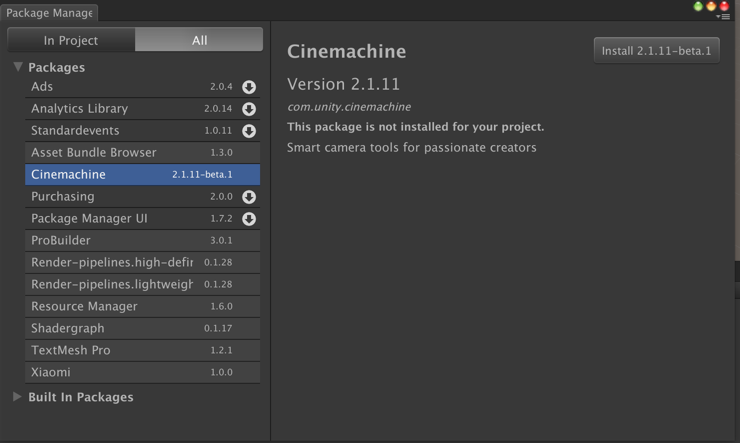Click the download icon beside Ads
The height and width of the screenshot is (443, 740).
pyautogui.click(x=249, y=87)
